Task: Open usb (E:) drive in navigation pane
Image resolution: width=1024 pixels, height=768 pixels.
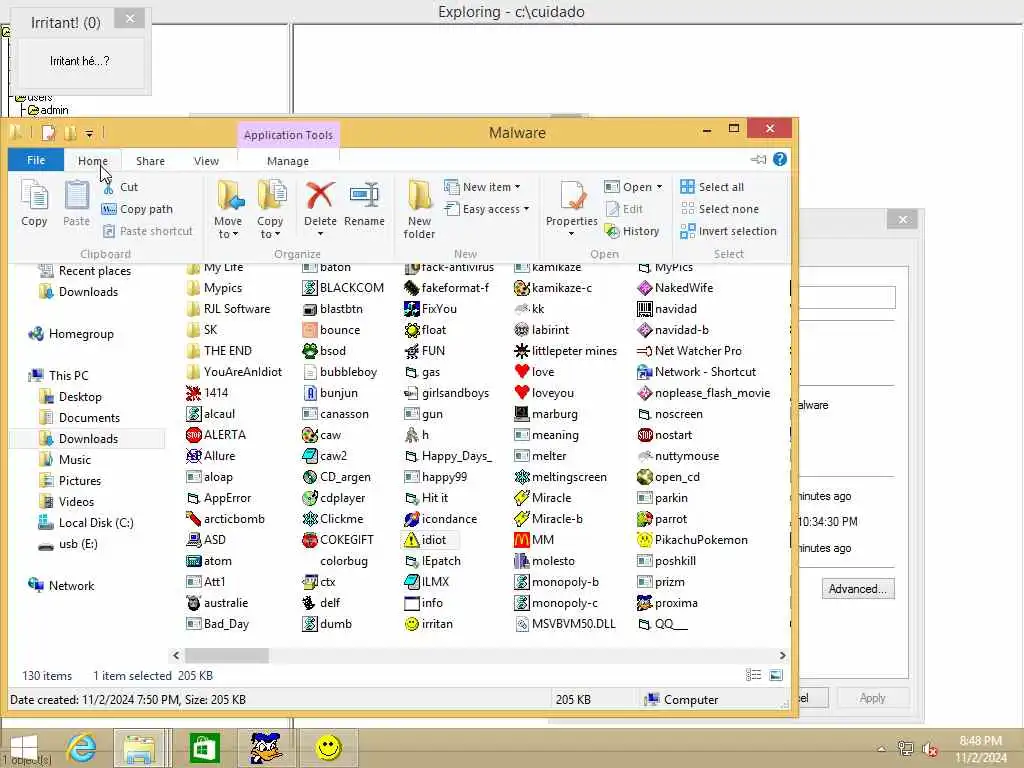Action: [68, 544]
